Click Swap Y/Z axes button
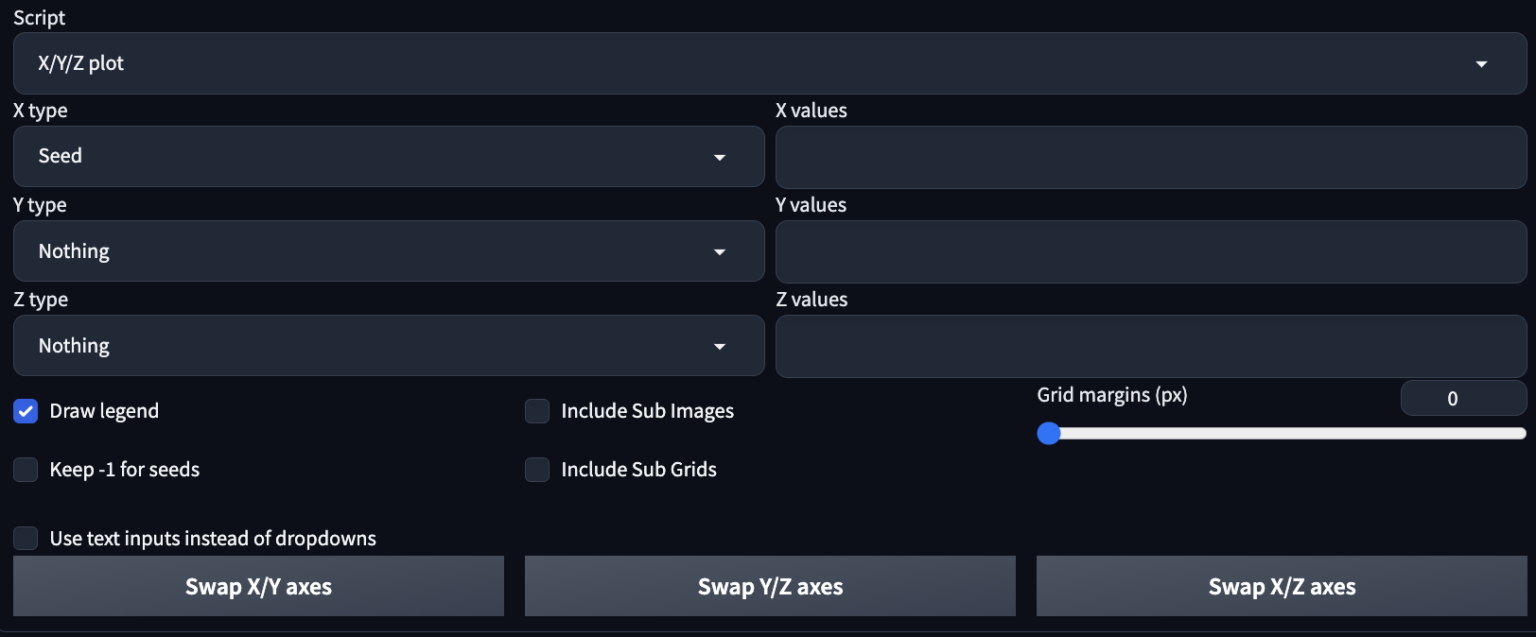Screen dimensions: 1536x637 (770, 587)
